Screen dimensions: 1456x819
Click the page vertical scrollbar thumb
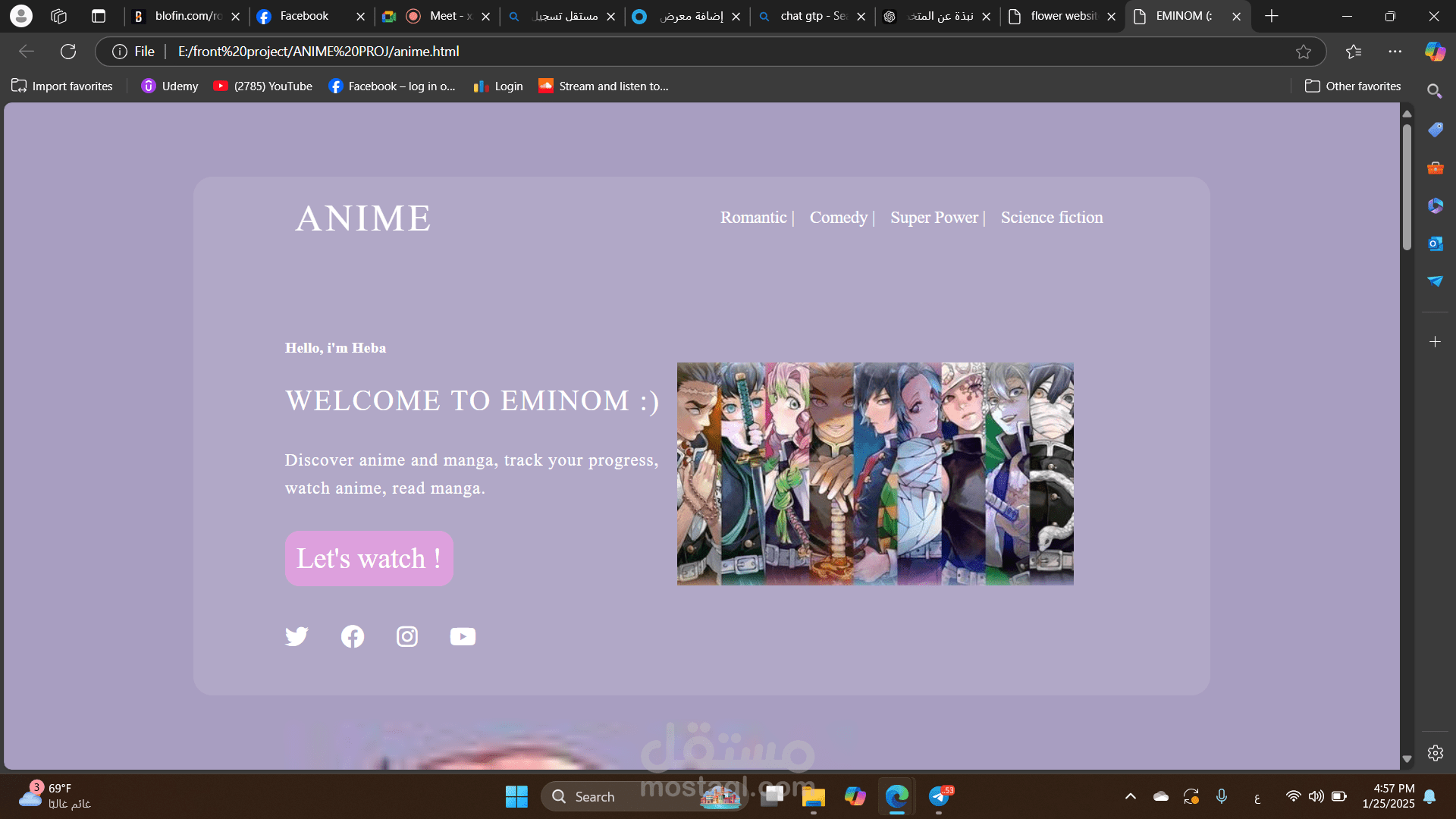tap(1407, 186)
